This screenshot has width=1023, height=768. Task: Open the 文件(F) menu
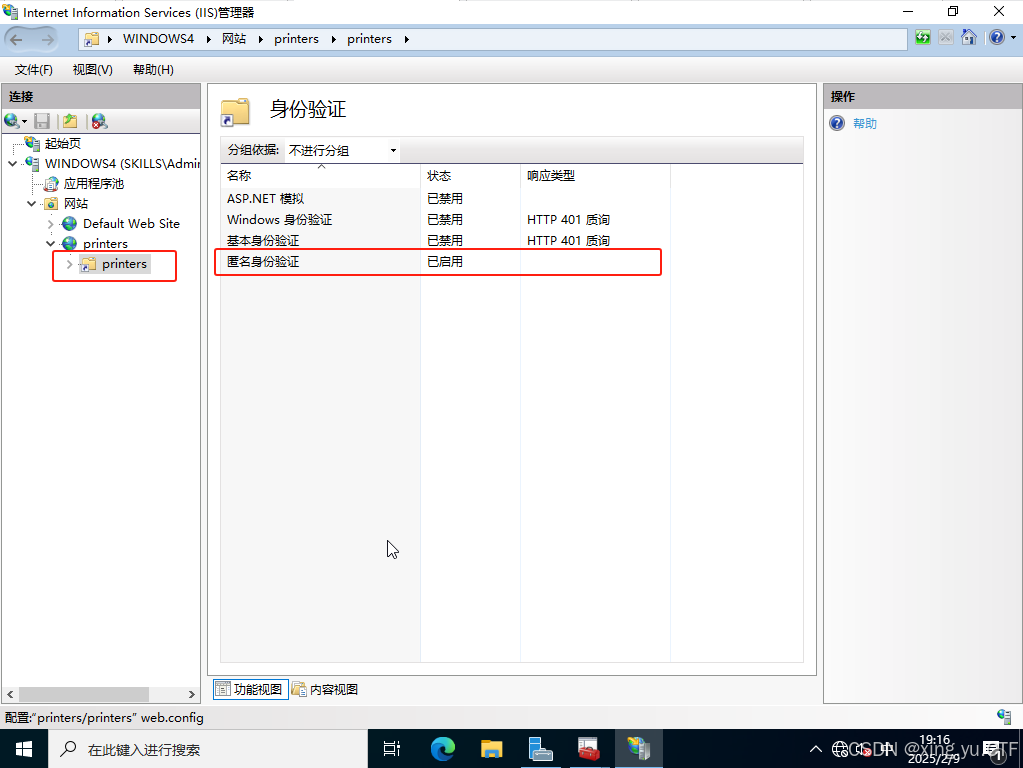[34, 70]
